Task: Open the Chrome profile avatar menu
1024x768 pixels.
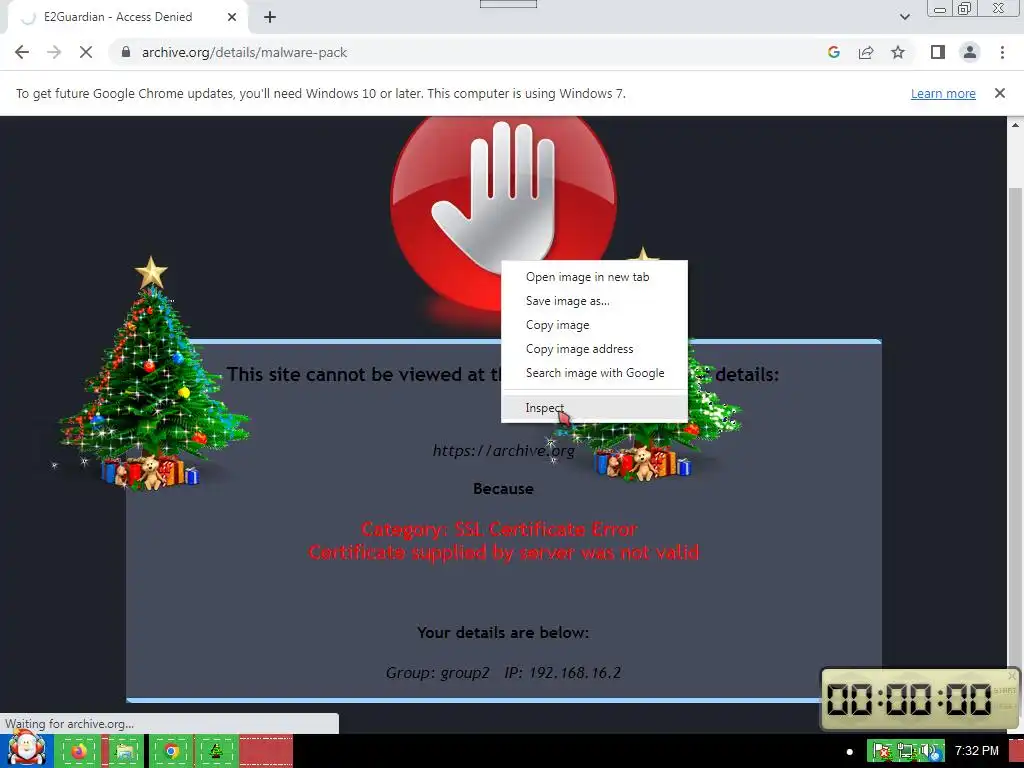Action: (970, 52)
